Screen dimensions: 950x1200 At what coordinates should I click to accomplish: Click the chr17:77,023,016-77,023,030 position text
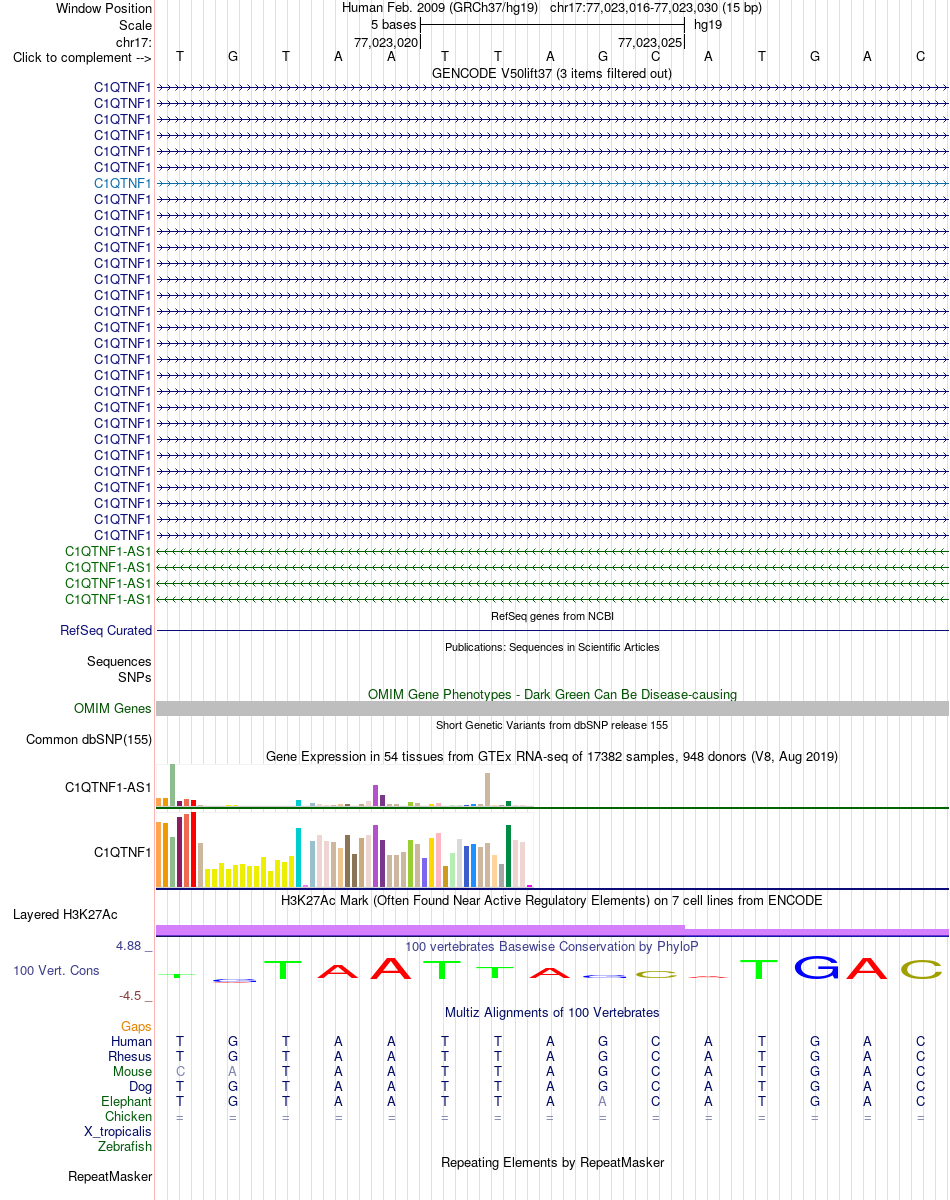(x=655, y=8)
